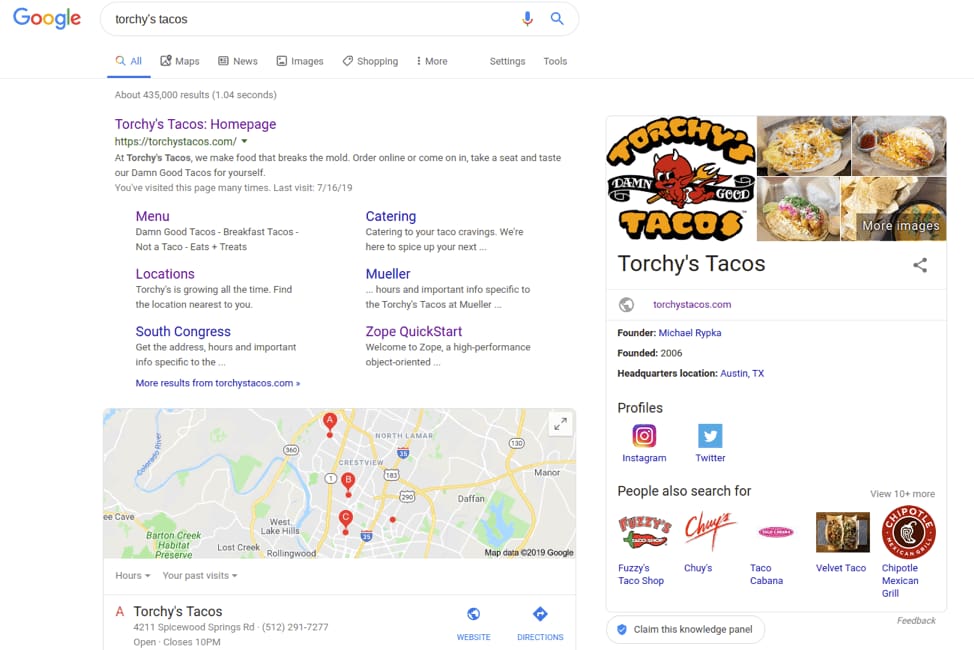Screen dimensions: 974x650
Task: Open the Twitter profile icon
Action: (710, 436)
